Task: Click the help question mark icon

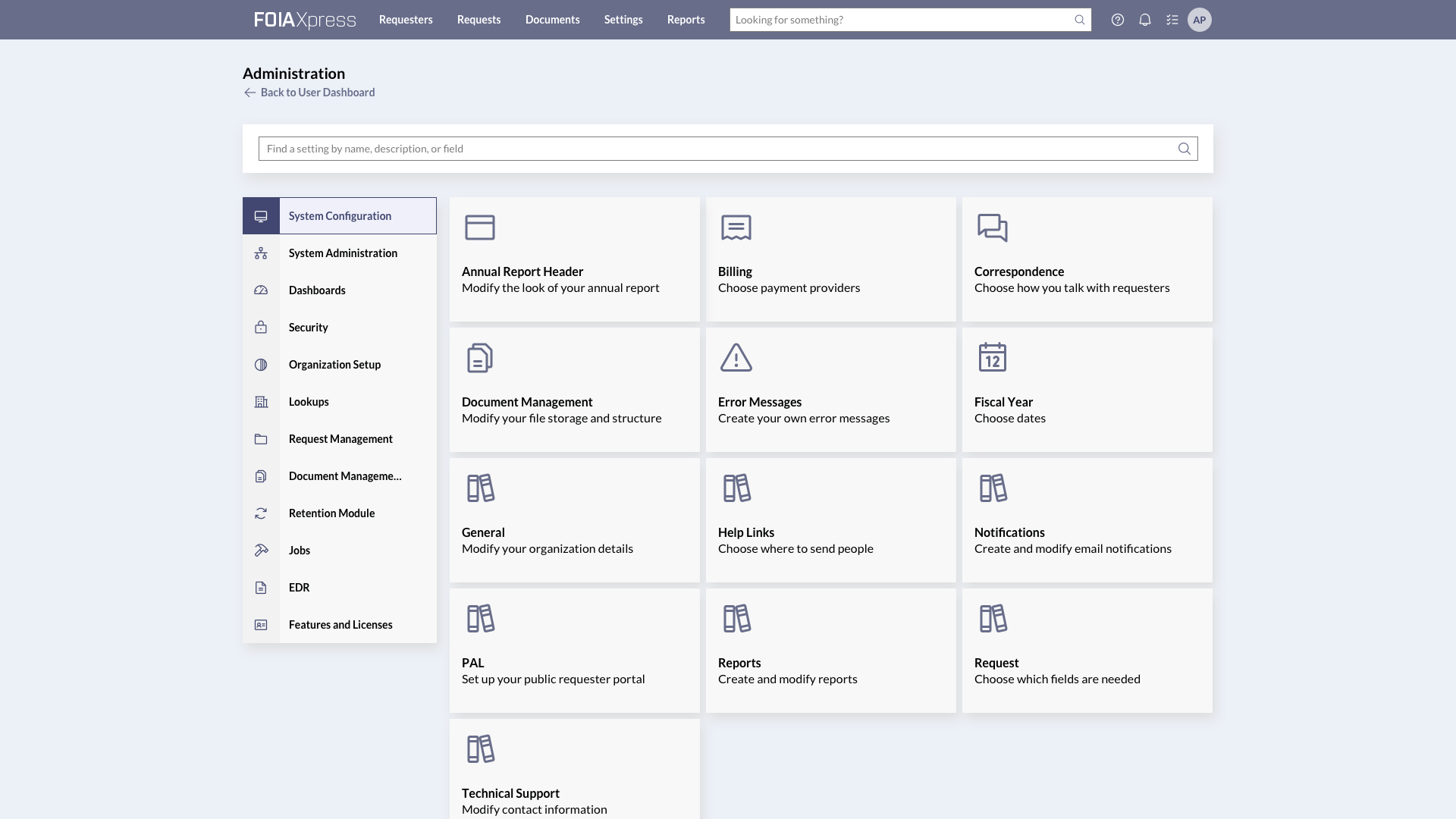Action: (1117, 20)
